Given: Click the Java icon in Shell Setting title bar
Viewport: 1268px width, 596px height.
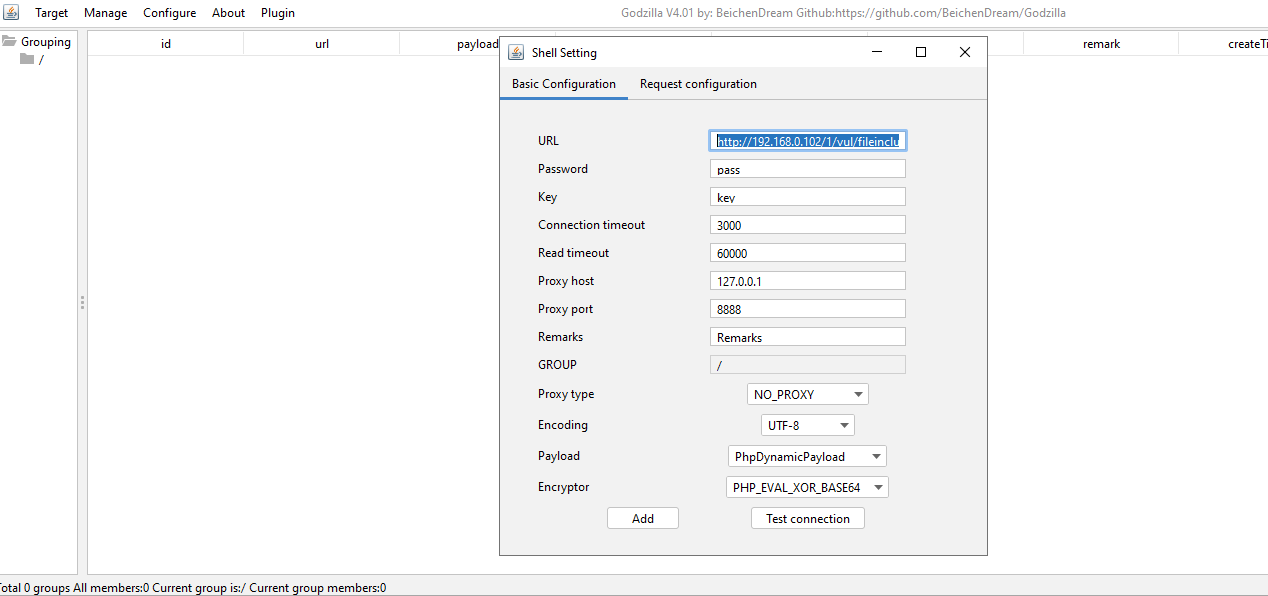Looking at the screenshot, I should point(516,52).
